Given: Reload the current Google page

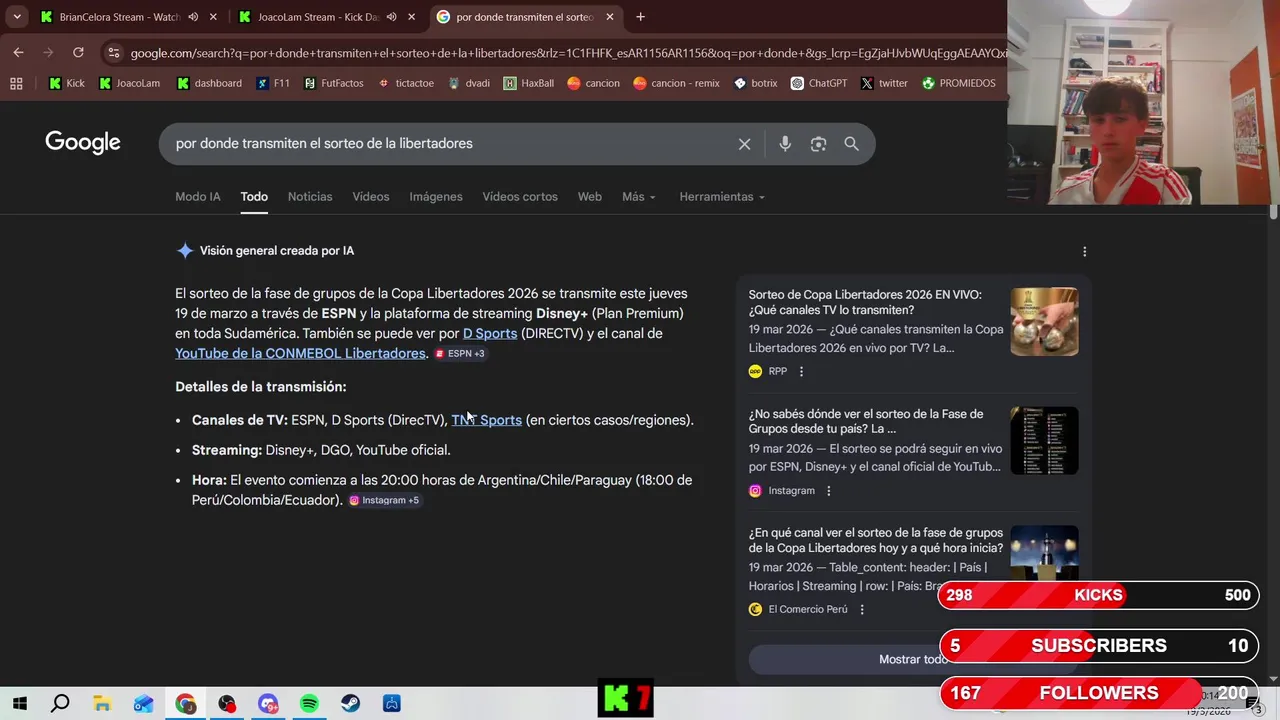Looking at the screenshot, I should tap(78, 52).
